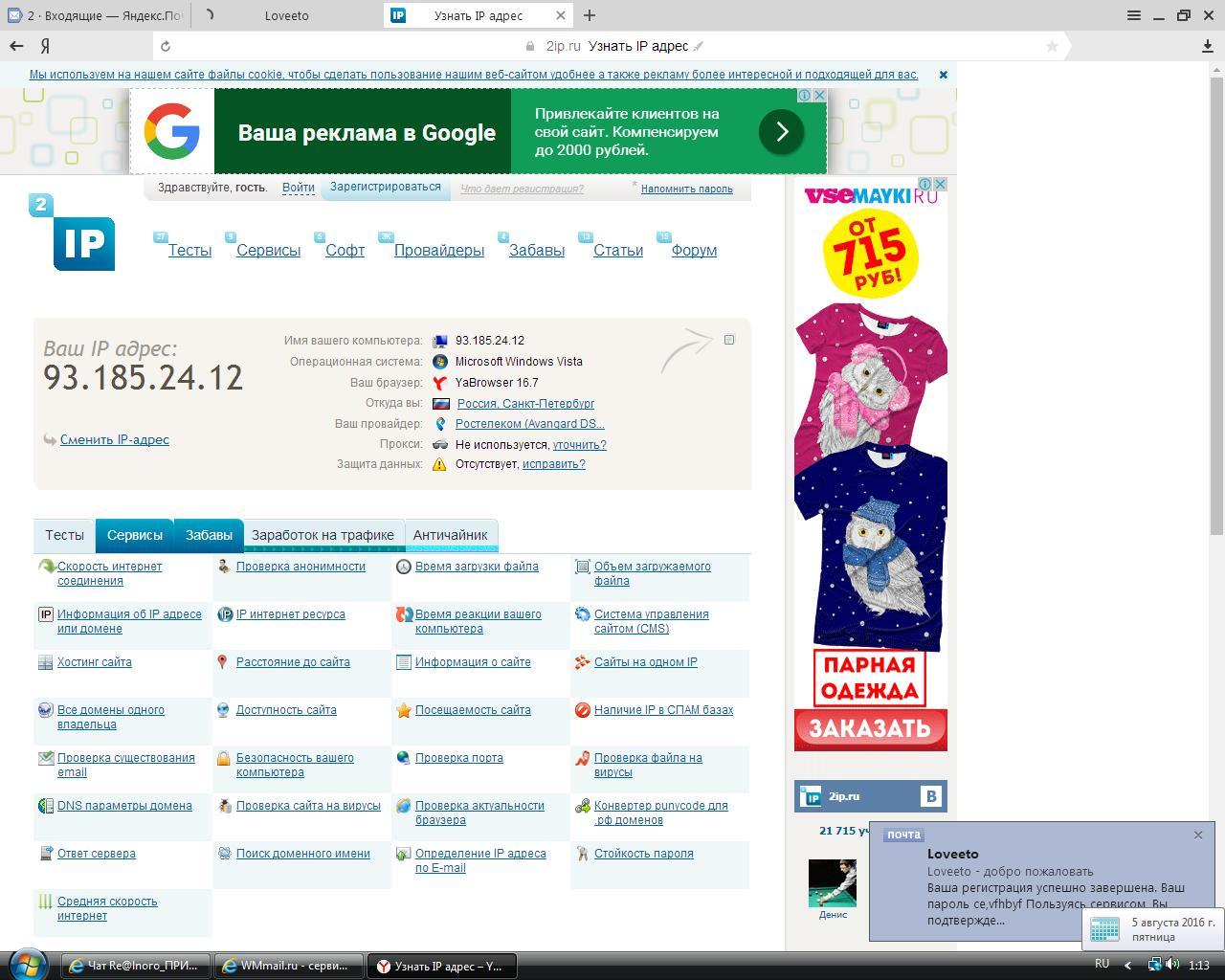Open Сайты на одном IP link
Image resolution: width=1225 pixels, height=980 pixels.
[646, 662]
